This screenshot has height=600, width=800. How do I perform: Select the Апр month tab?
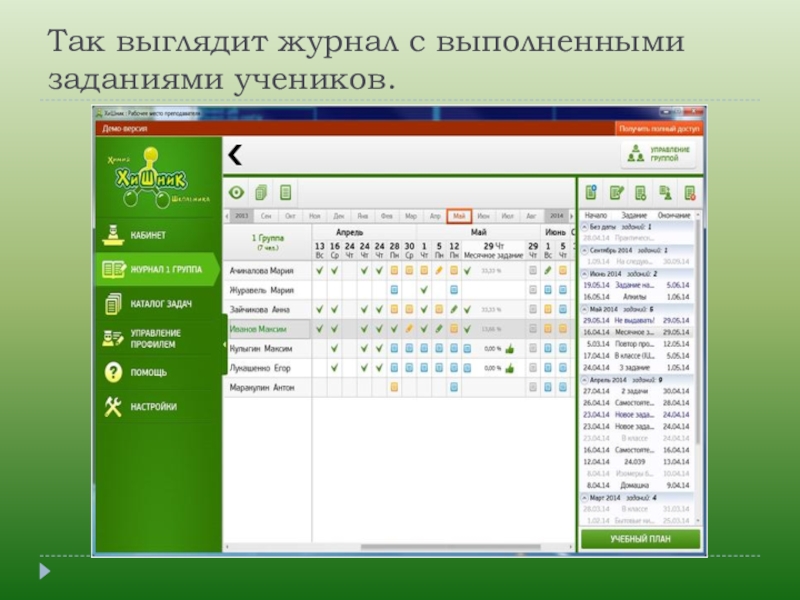435,216
